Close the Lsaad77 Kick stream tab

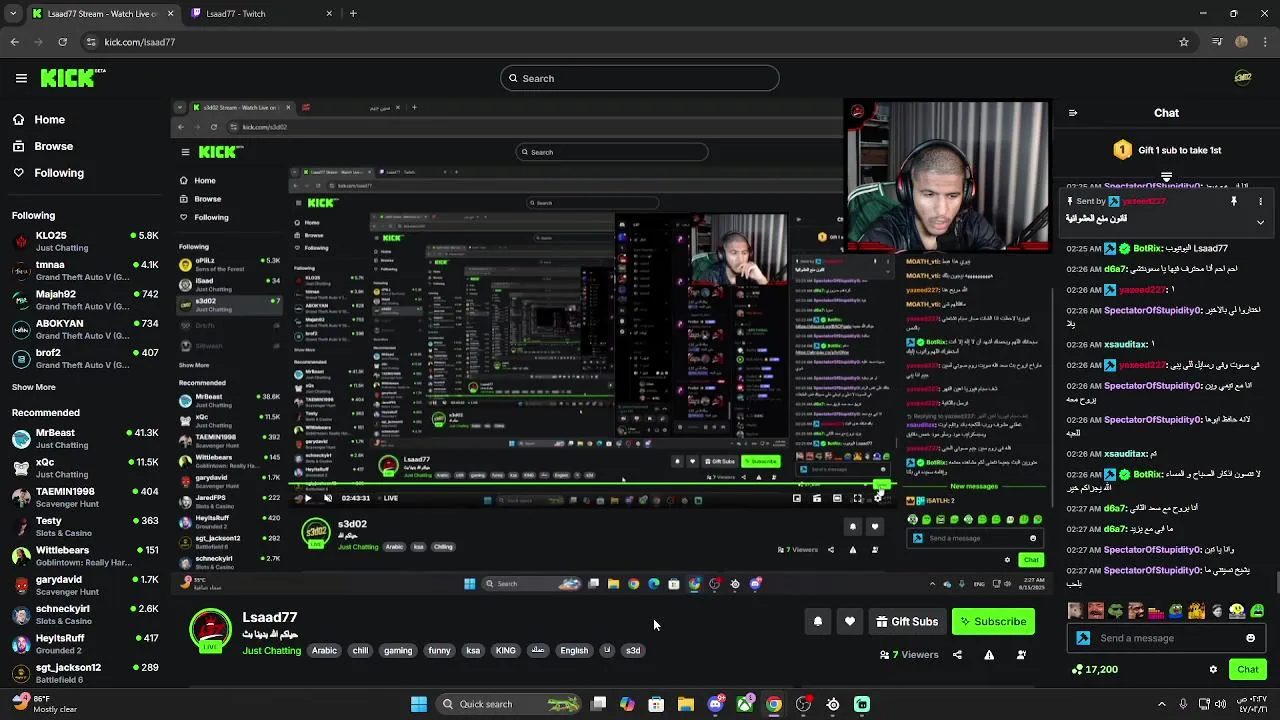pos(170,13)
